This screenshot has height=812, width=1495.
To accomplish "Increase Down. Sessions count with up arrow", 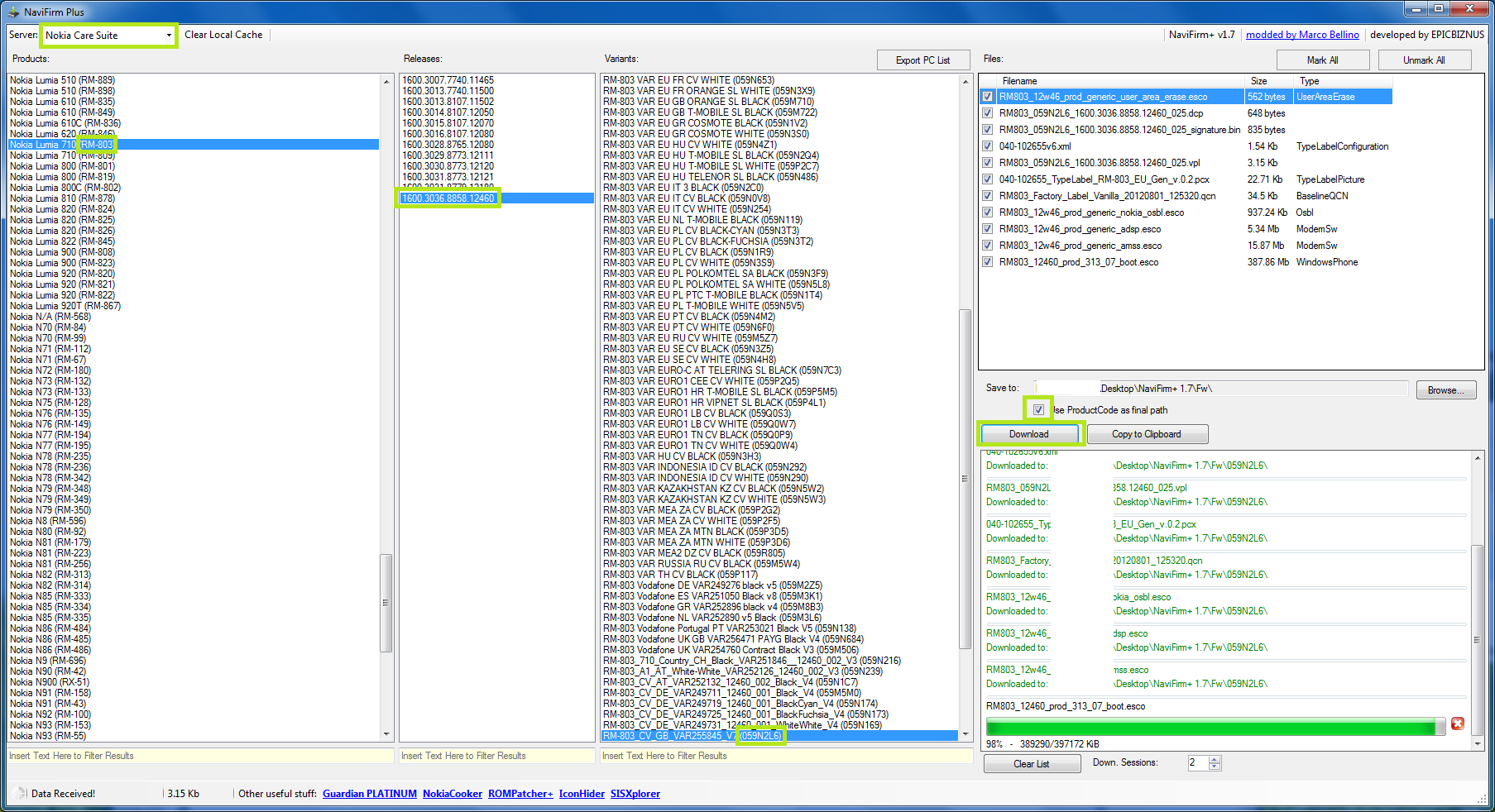I will [x=1215, y=759].
